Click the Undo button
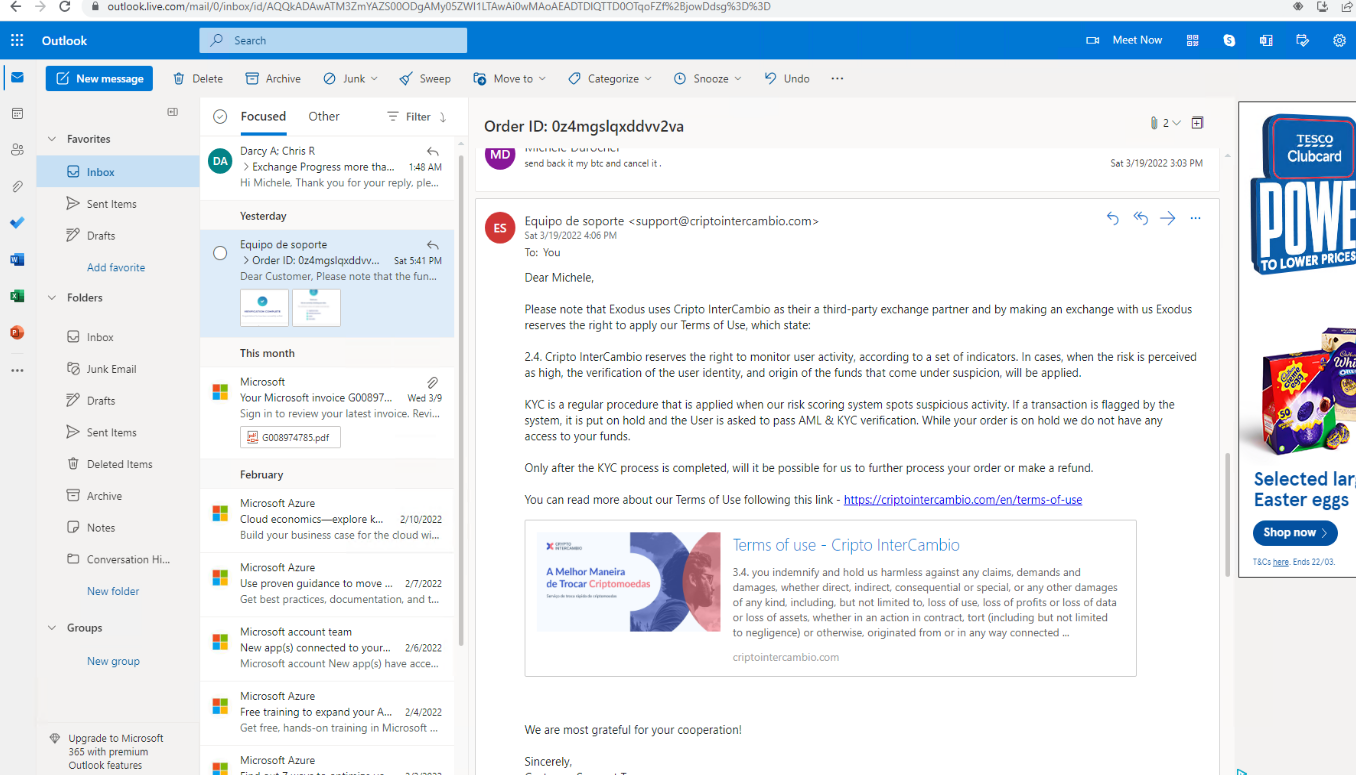The width and height of the screenshot is (1356, 775). click(787, 79)
